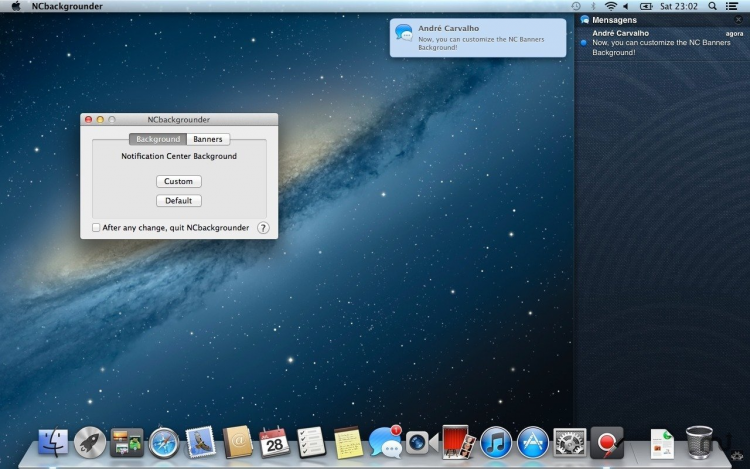750x469 pixels.
Task: Open André Carvalho message in Notification Center
Action: click(x=662, y=43)
